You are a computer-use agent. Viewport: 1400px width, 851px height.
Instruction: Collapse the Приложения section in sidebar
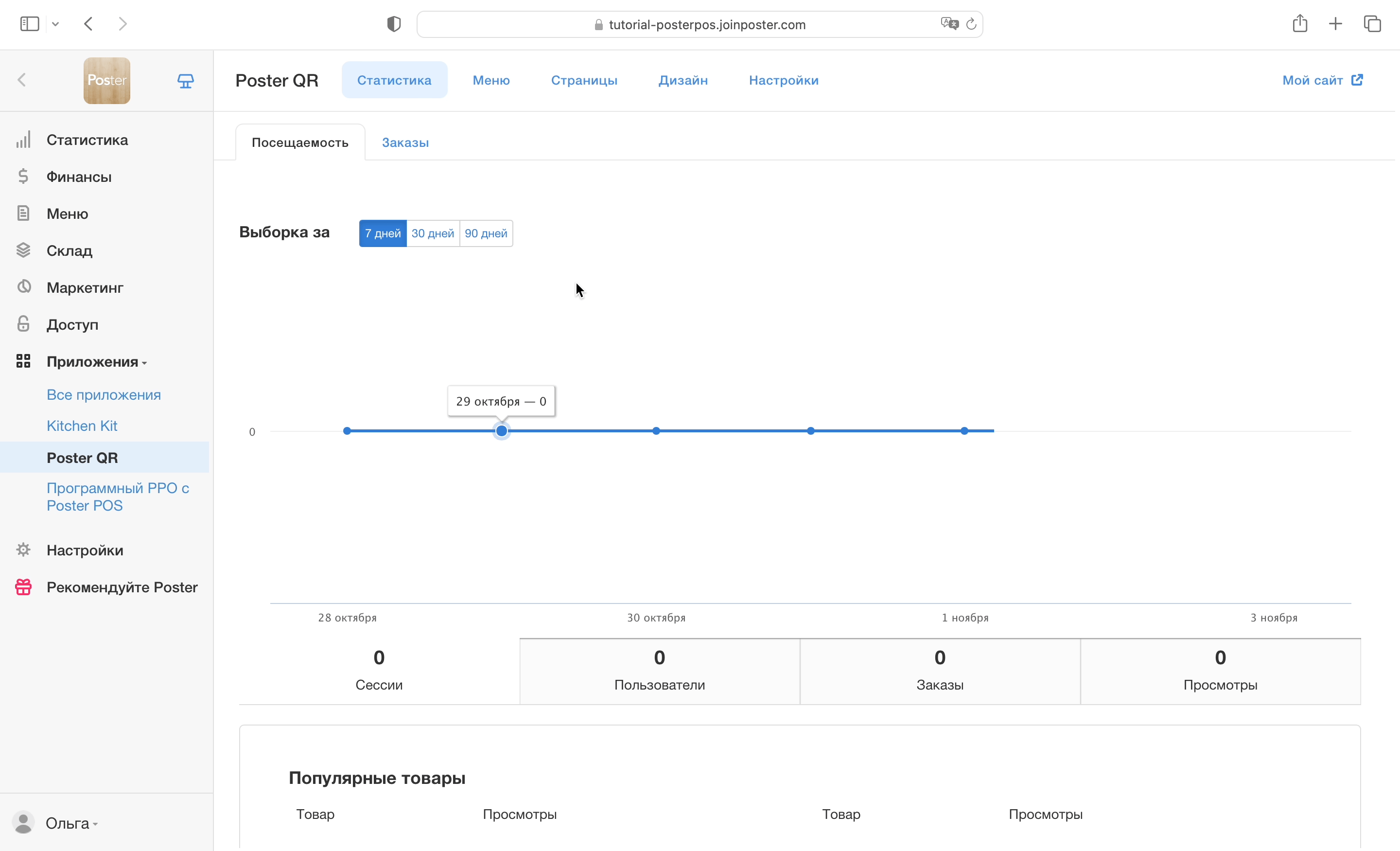coord(97,361)
